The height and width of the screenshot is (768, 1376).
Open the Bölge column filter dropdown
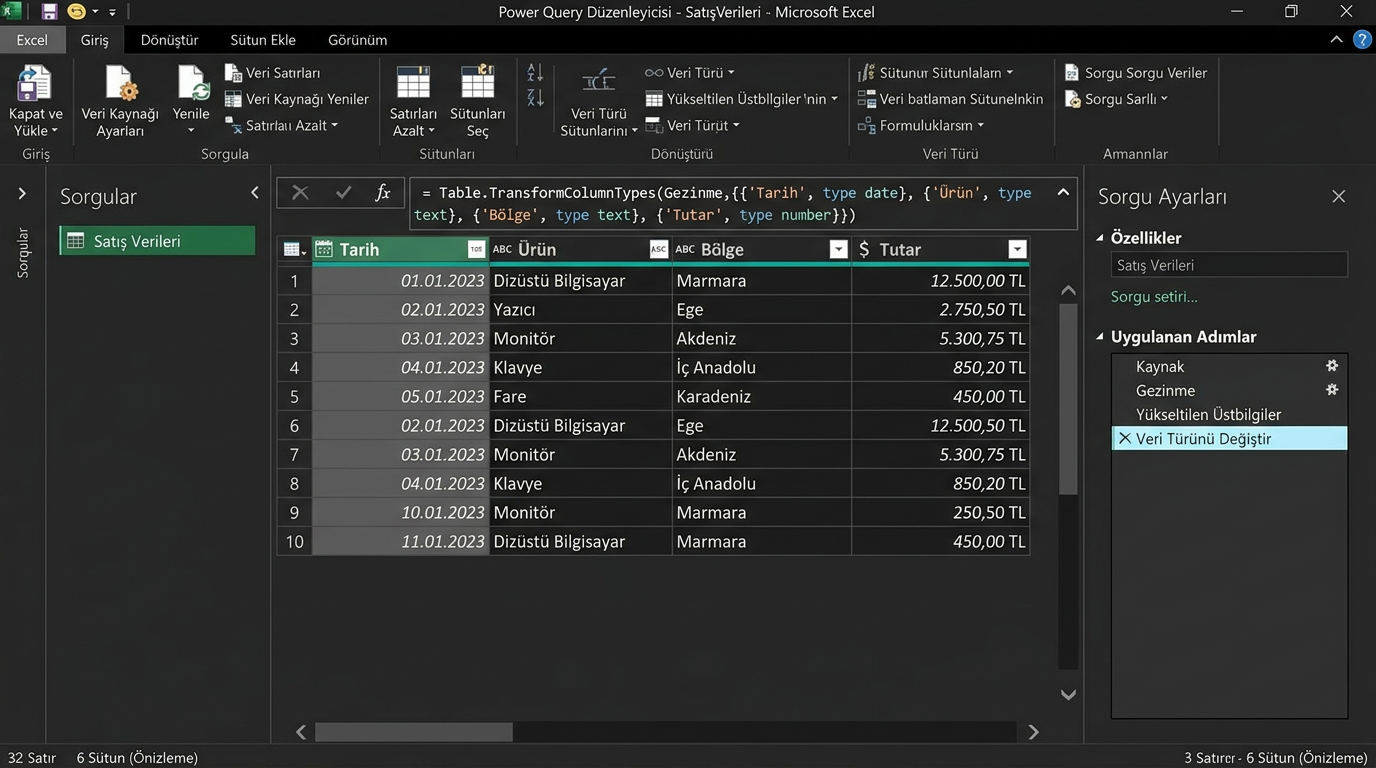838,250
